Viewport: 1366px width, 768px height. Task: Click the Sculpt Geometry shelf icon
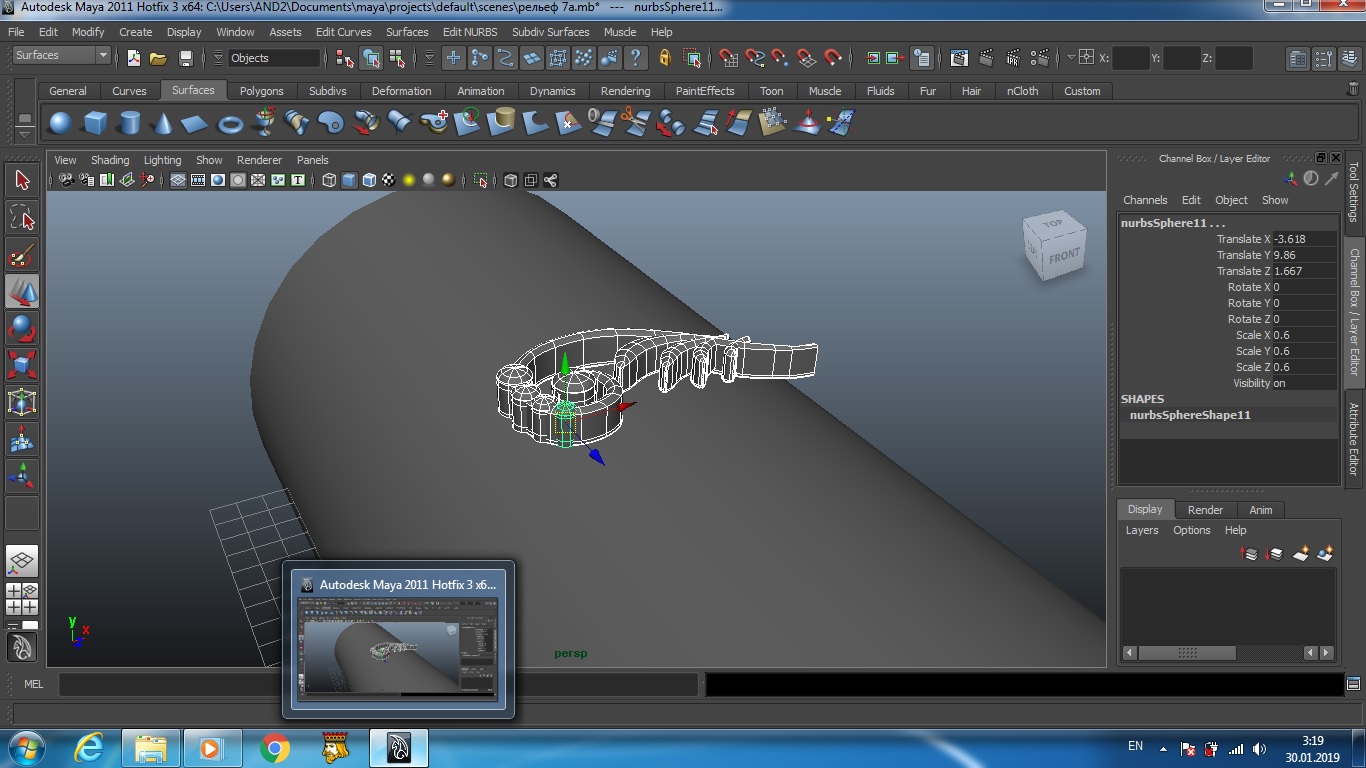807,123
